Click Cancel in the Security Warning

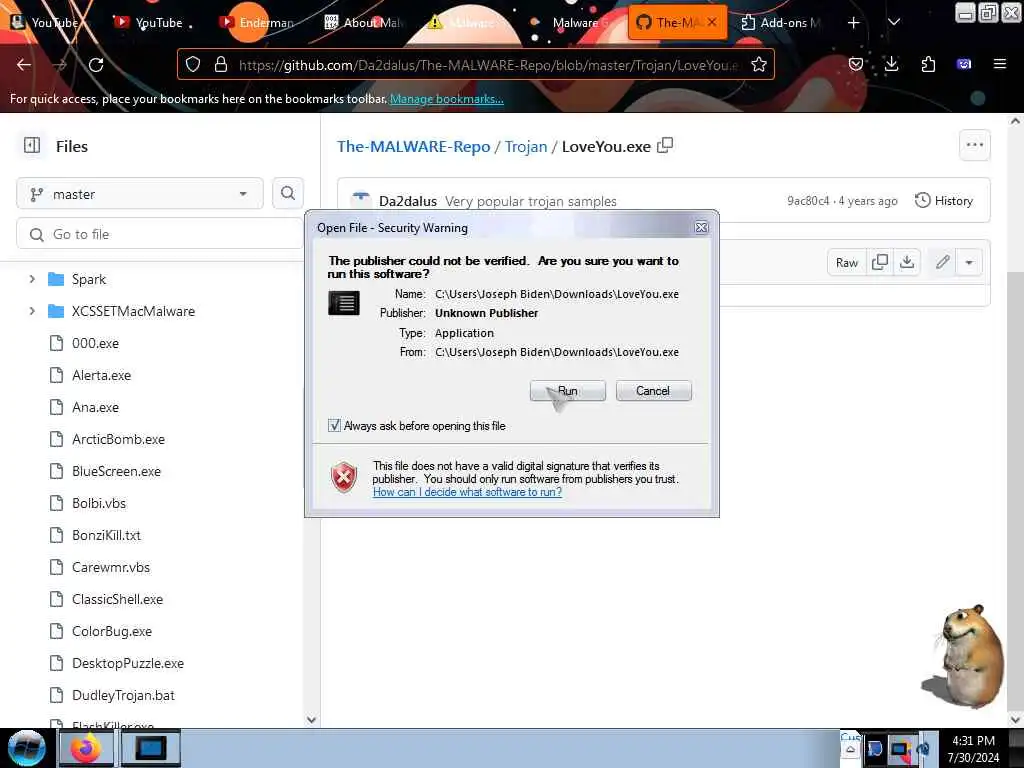coord(653,391)
